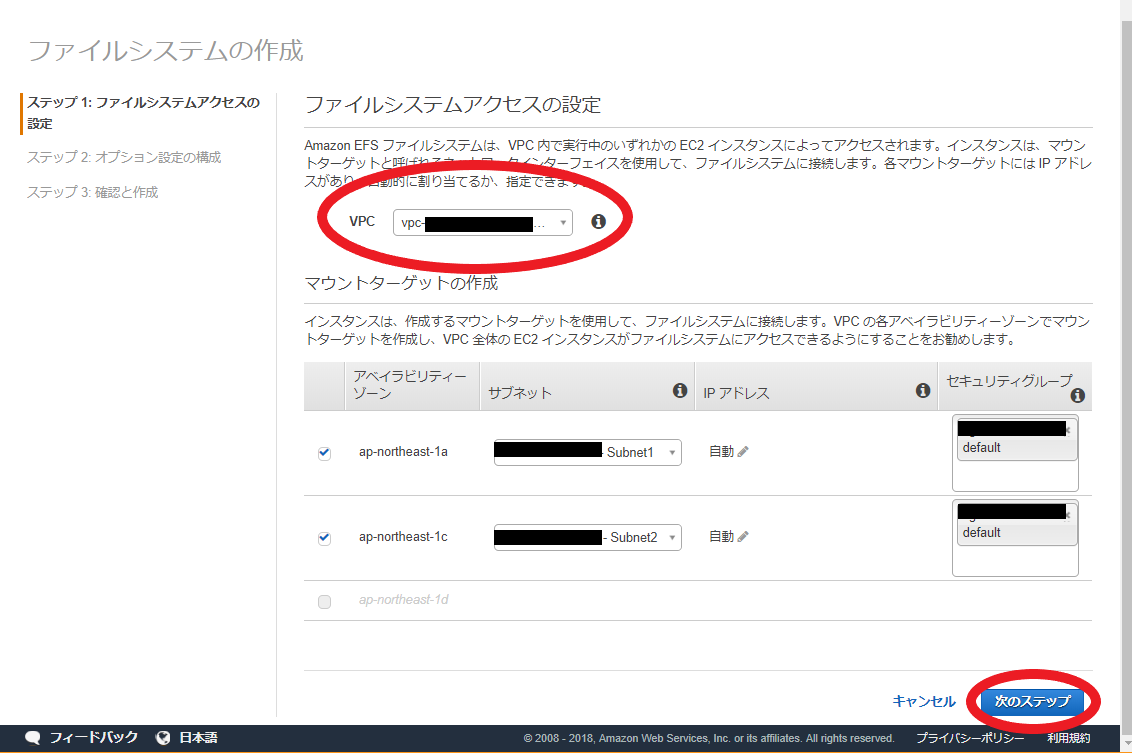Screen dimensions: 1132x753
Task: Click the security group field for ap-northeast-1c
Action: point(1015,538)
